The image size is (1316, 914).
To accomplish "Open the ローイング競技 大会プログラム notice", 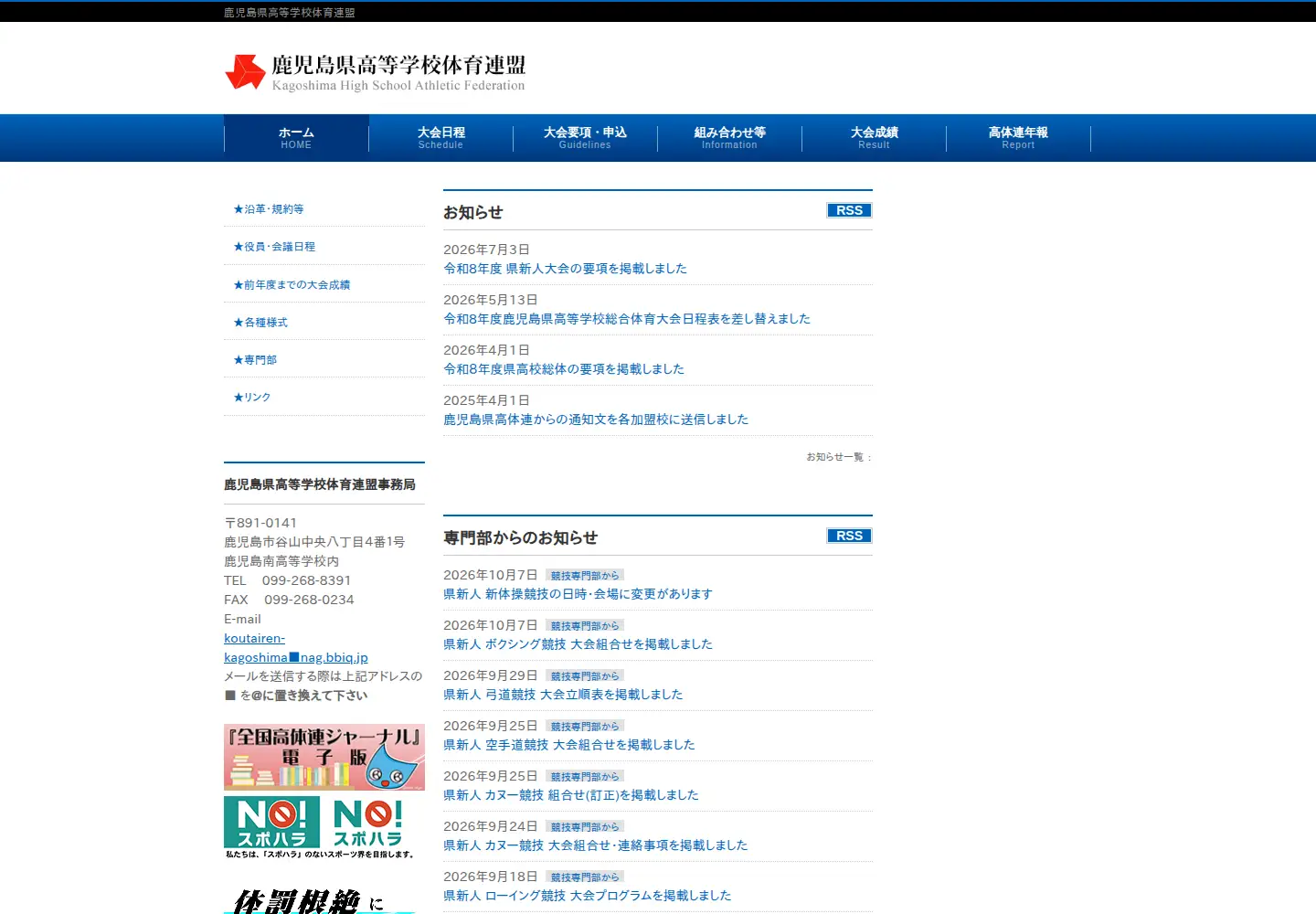I will [588, 896].
